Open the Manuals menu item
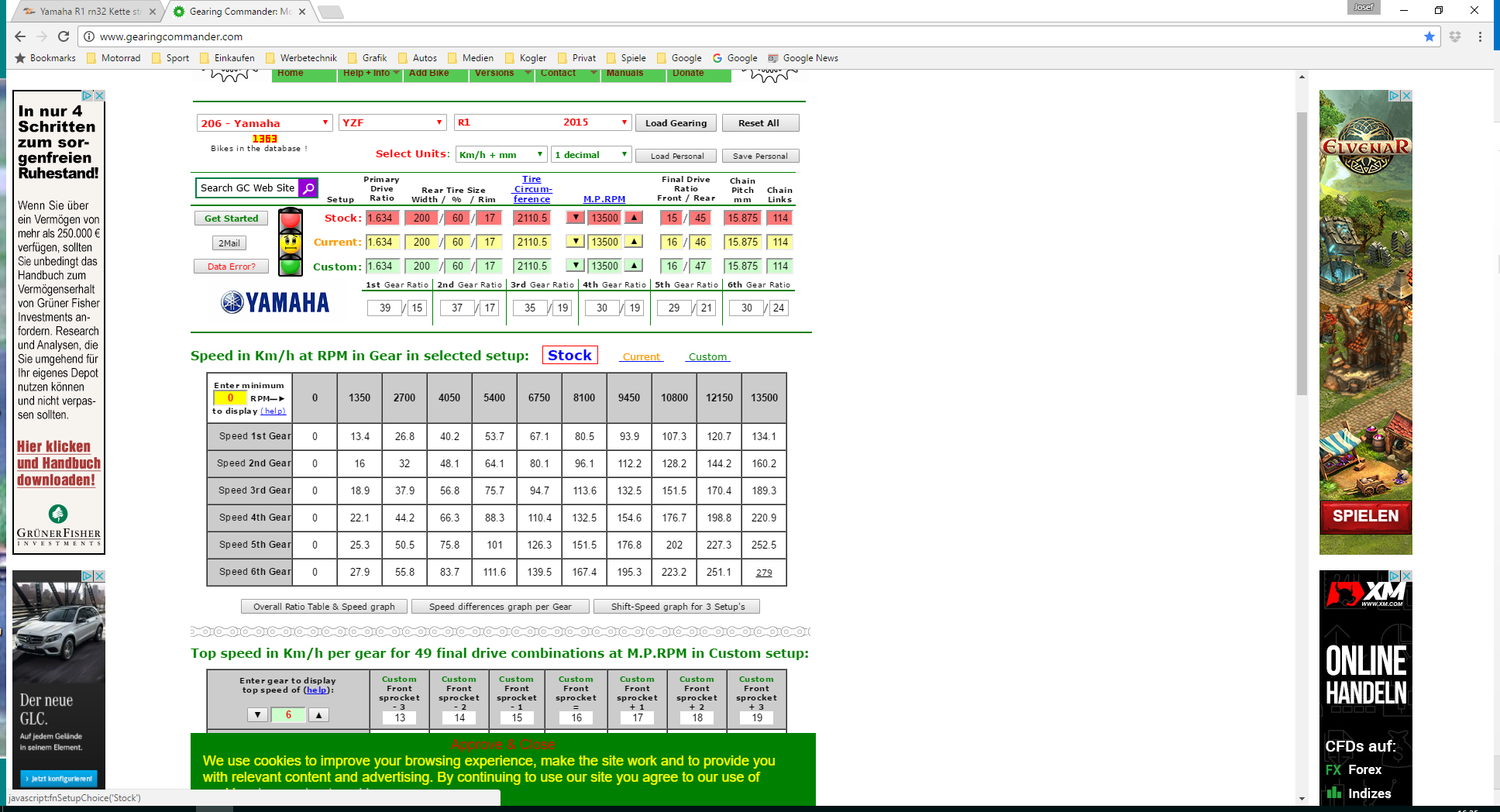 click(624, 73)
